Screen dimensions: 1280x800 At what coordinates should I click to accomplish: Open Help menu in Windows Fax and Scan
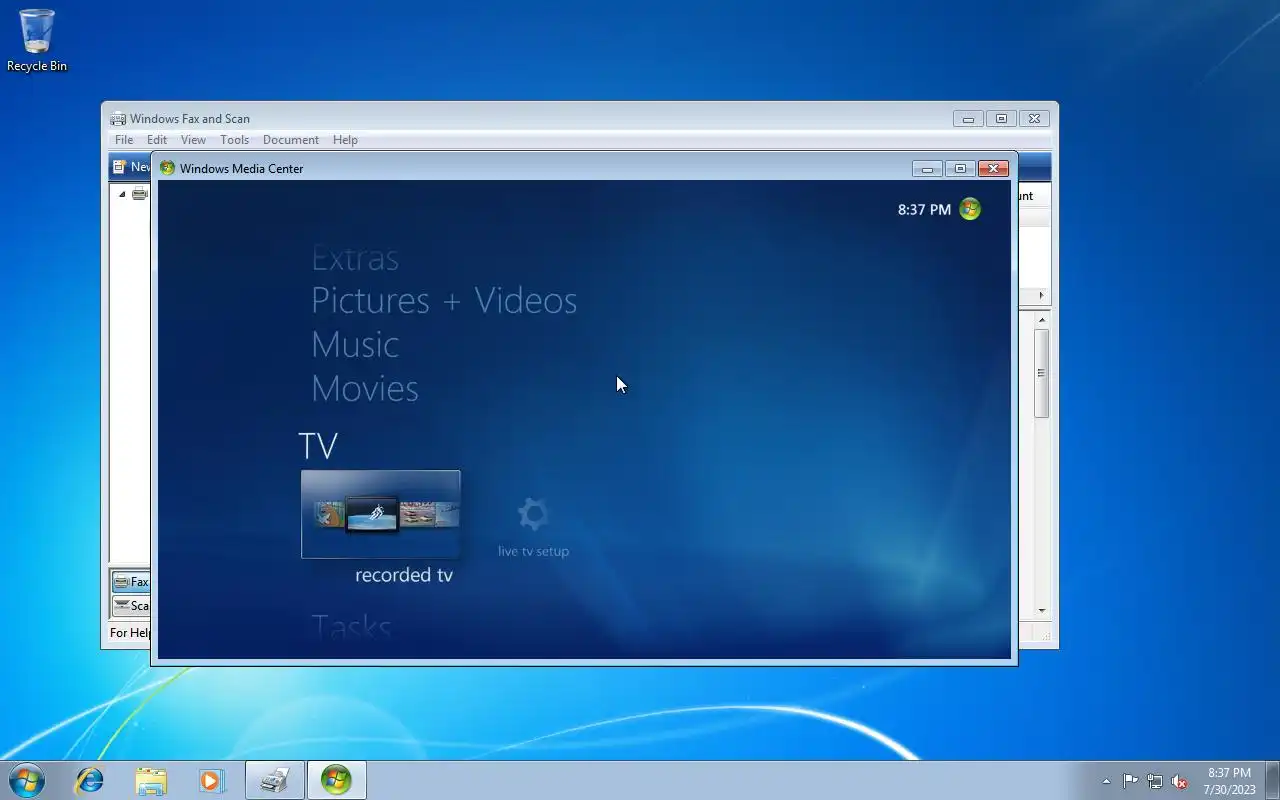click(345, 140)
